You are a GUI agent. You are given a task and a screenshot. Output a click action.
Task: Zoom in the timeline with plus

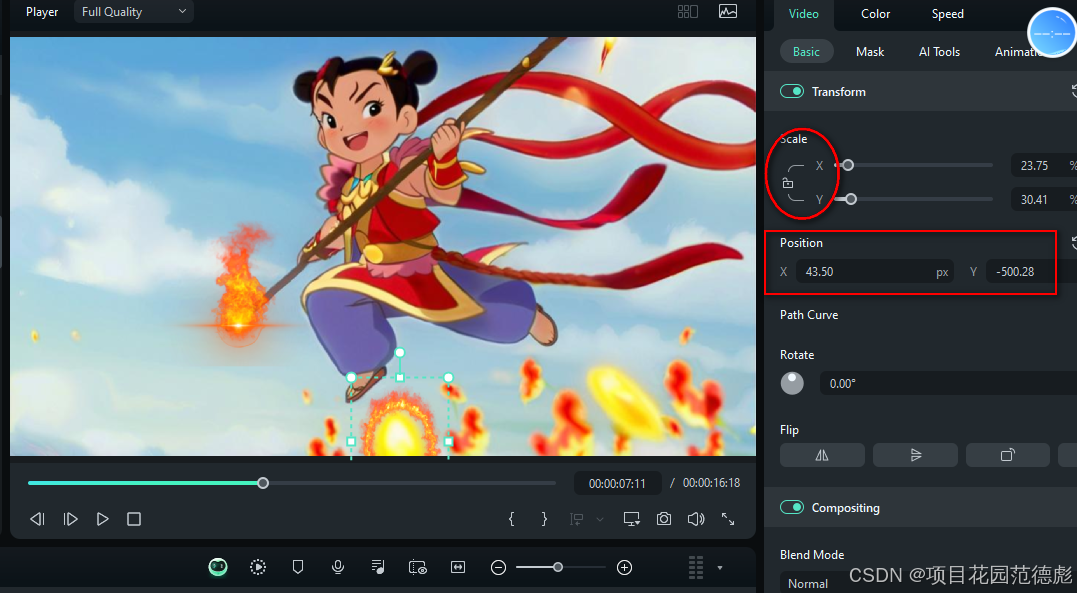pyautogui.click(x=624, y=567)
